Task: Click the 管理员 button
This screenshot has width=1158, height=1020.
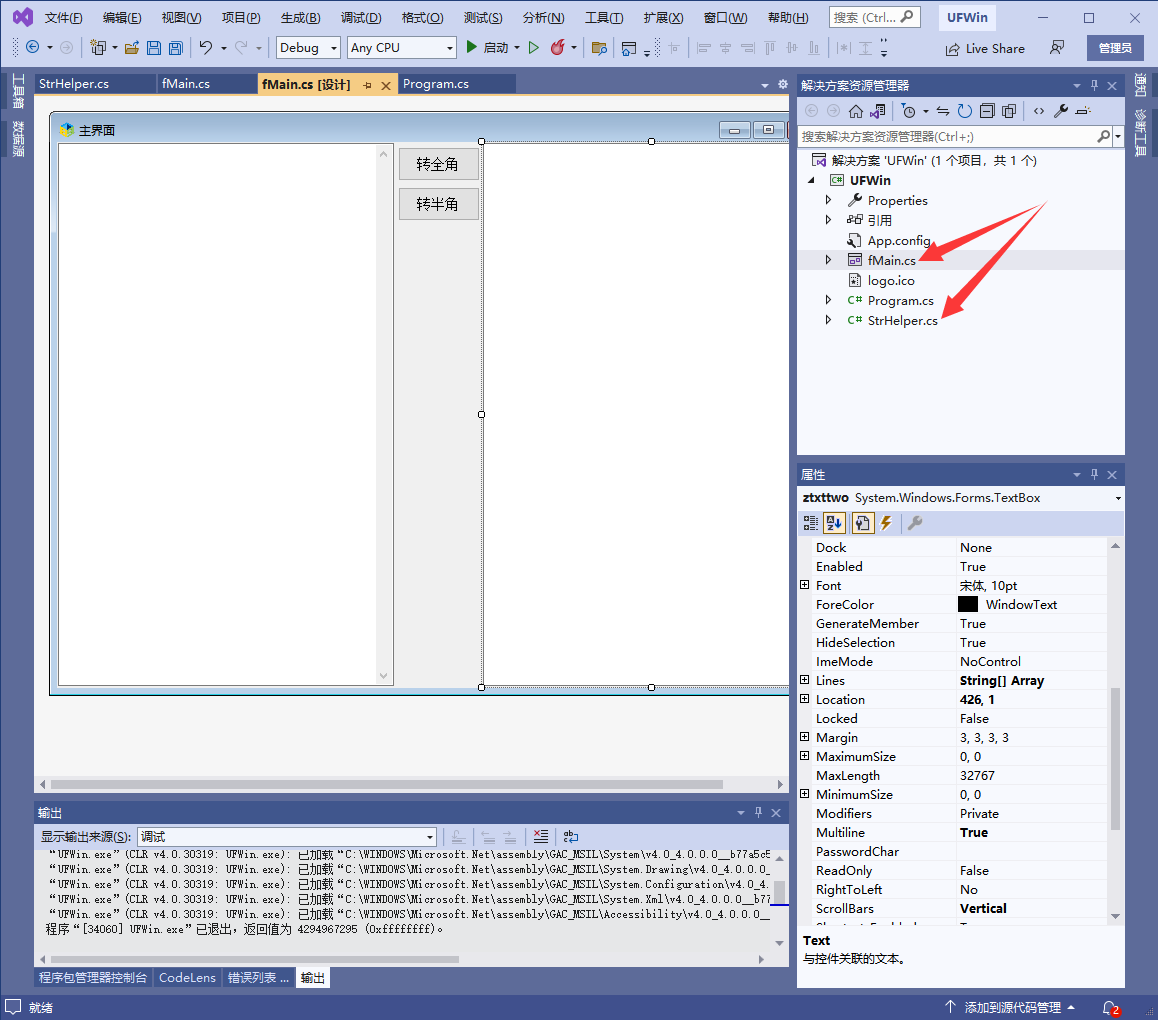Action: [1115, 48]
